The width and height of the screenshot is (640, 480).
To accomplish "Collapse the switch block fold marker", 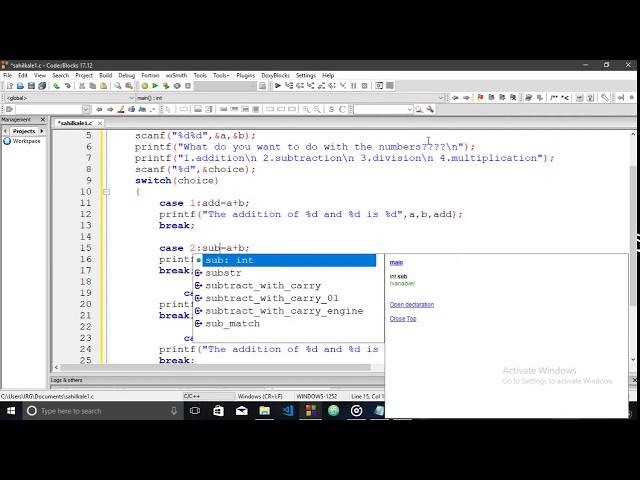I will (107, 192).
